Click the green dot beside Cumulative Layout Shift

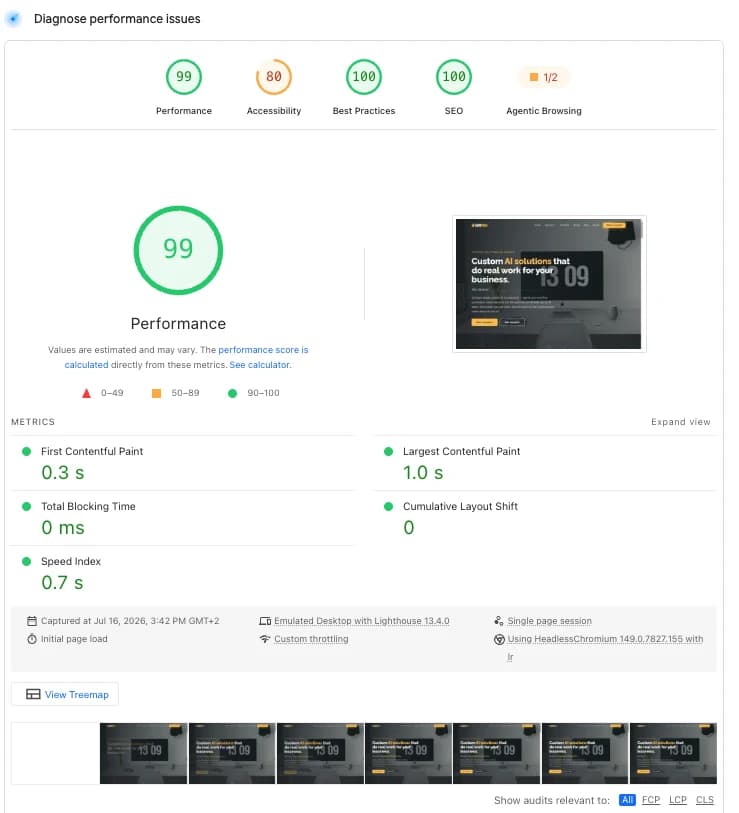click(x=388, y=507)
